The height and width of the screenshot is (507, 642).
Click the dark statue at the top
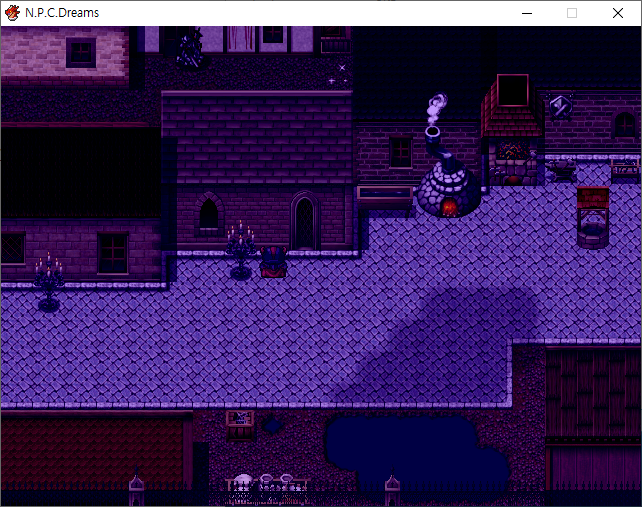tap(190, 48)
